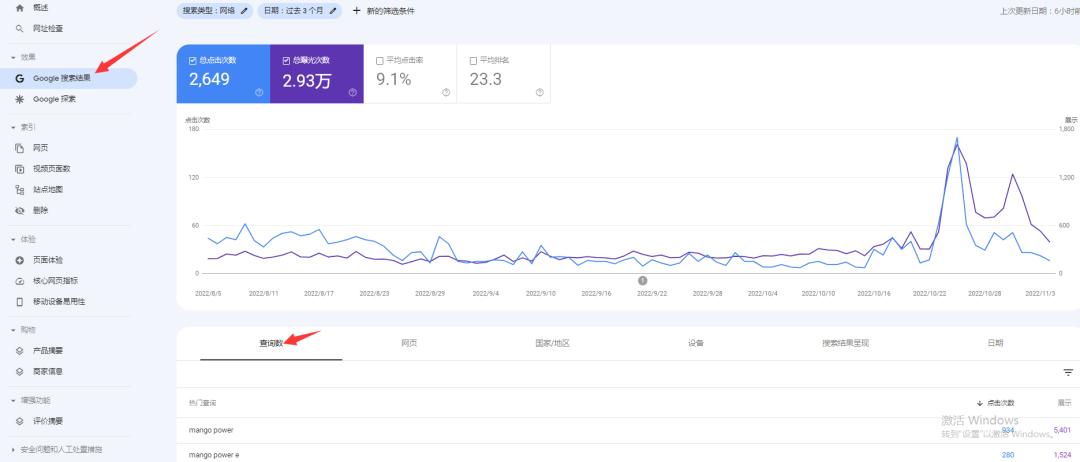The width and height of the screenshot is (1080, 462).
Task: Click the 概述 home icon
Action: [x=20, y=8]
